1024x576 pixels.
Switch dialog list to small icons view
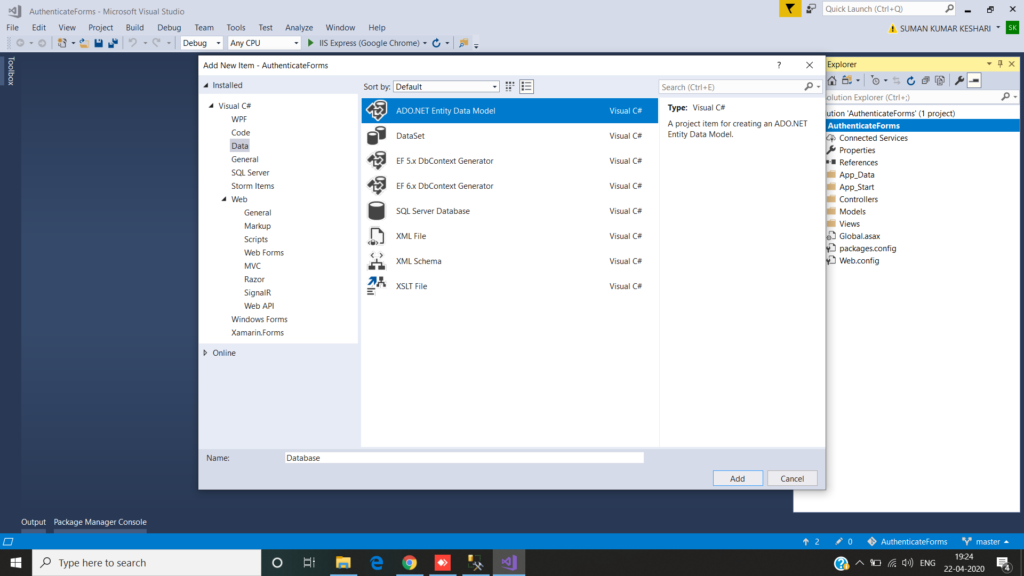click(509, 86)
